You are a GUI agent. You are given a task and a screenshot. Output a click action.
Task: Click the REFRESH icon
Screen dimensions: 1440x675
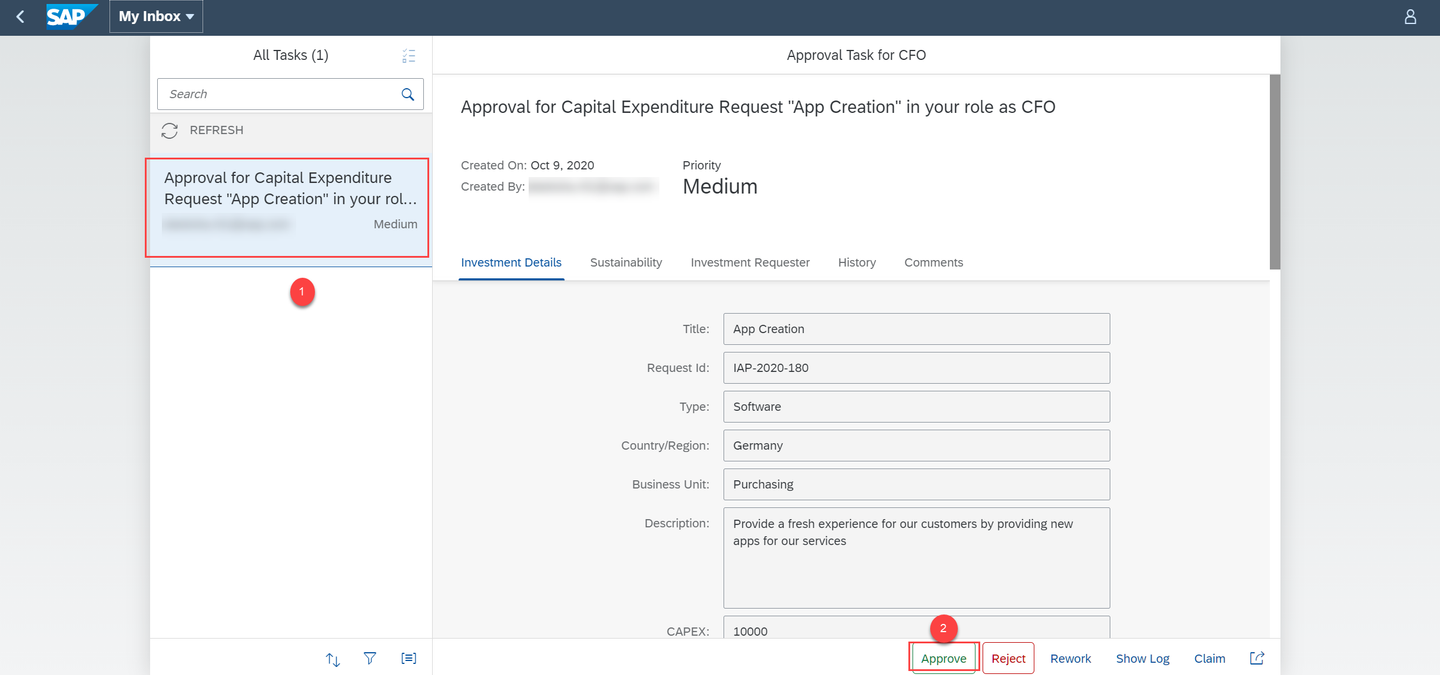coord(170,131)
